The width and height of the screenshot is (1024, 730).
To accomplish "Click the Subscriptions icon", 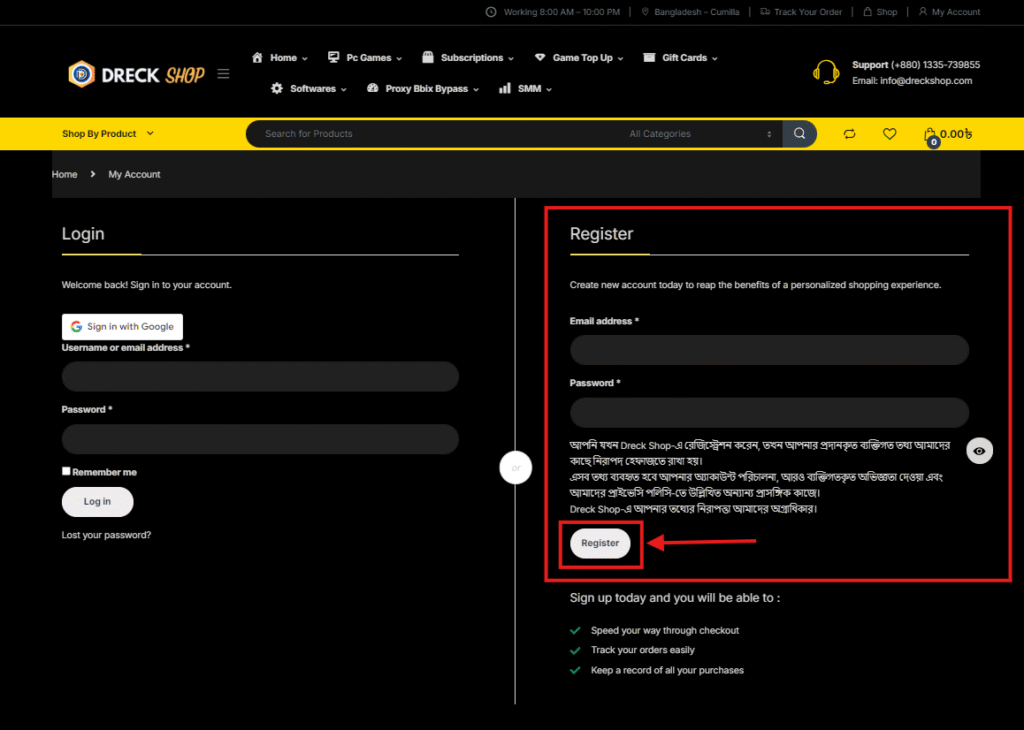I will point(428,57).
